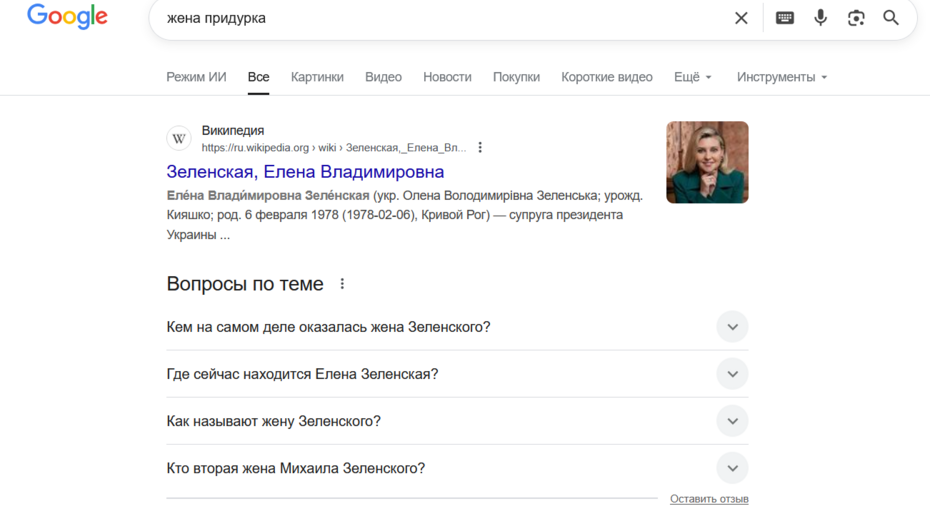The image size is (930, 516).
Task: Click the Оставить отзыв link
Action: (x=708, y=499)
